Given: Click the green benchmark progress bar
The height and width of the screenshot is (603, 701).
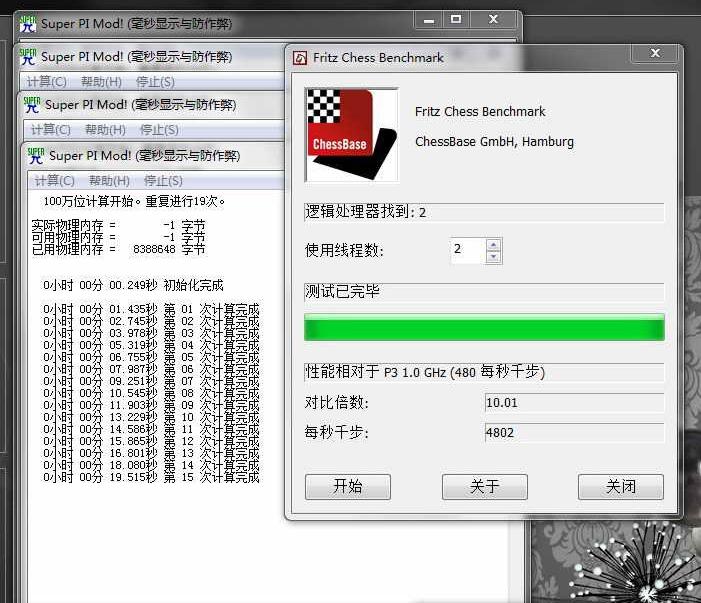Looking at the screenshot, I should (x=484, y=327).
